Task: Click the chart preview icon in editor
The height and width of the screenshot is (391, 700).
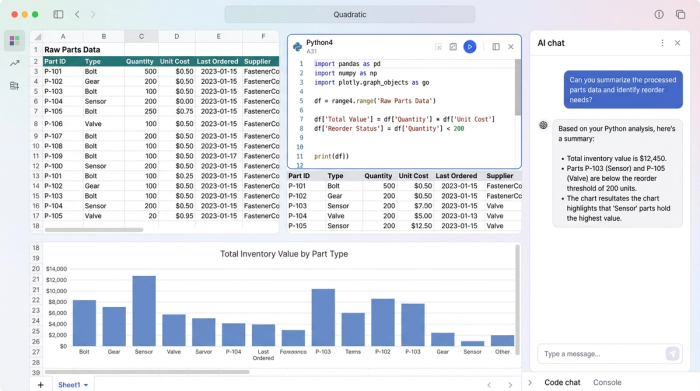Action: pyautogui.click(x=453, y=46)
